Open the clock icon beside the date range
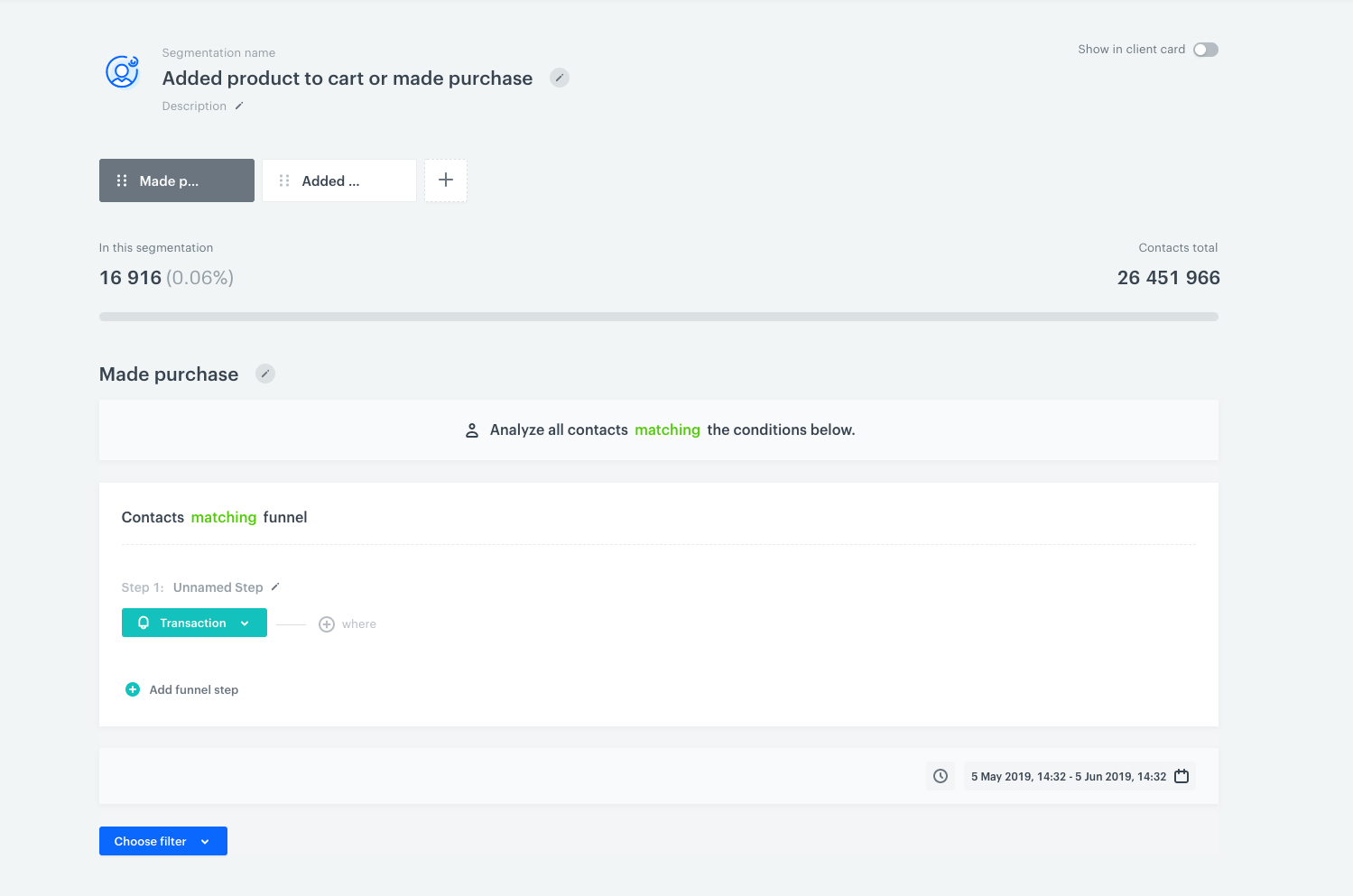Image resolution: width=1353 pixels, height=896 pixels. (940, 775)
